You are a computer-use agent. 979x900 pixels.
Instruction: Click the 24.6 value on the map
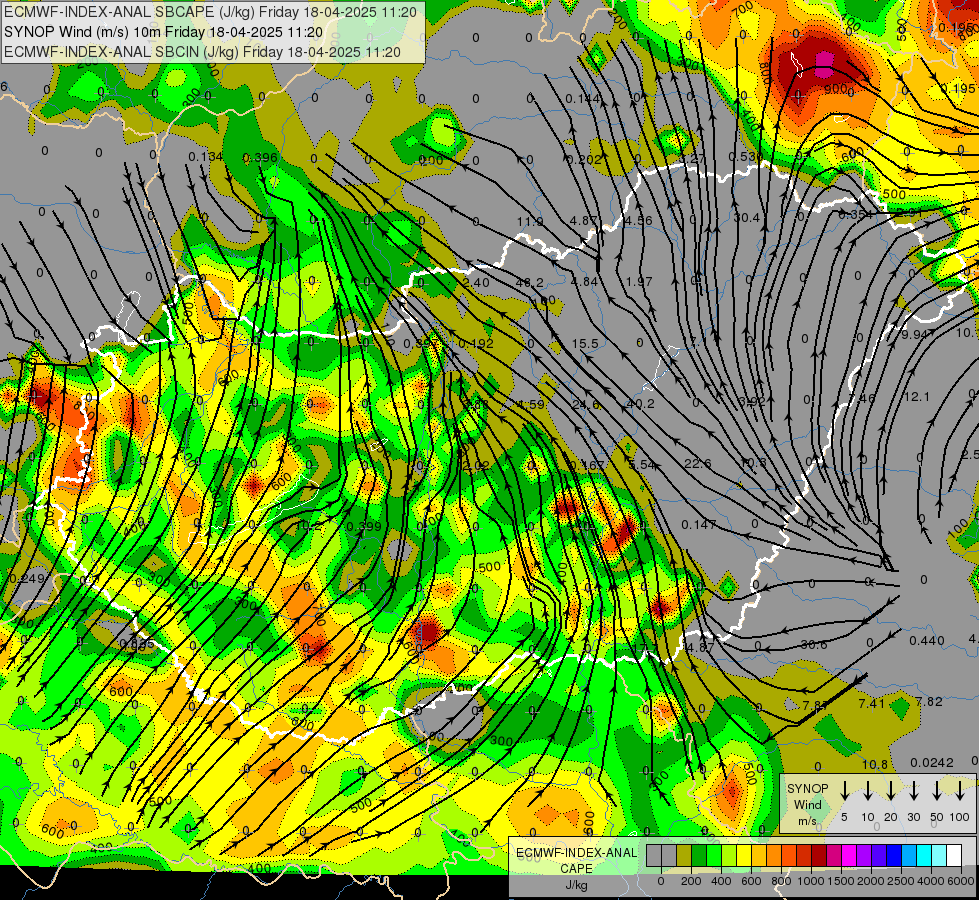pos(586,404)
